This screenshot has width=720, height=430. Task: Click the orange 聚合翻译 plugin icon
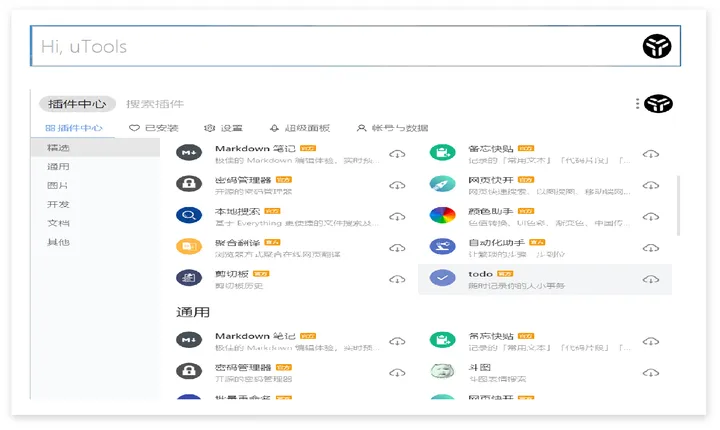189,246
